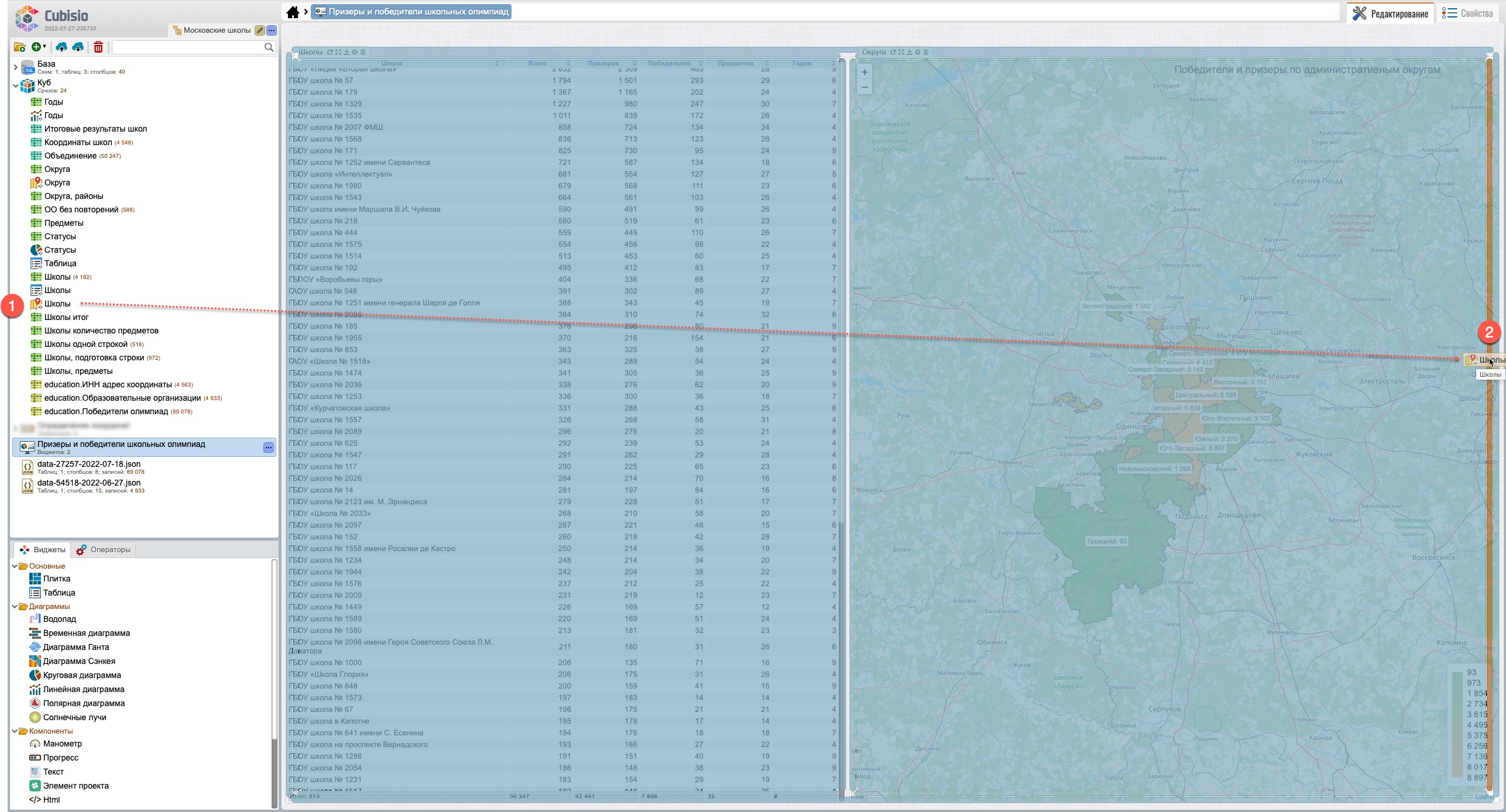Click the map zoom out minus button
Image resolution: width=1506 pixels, height=812 pixels.
pyautogui.click(x=865, y=87)
